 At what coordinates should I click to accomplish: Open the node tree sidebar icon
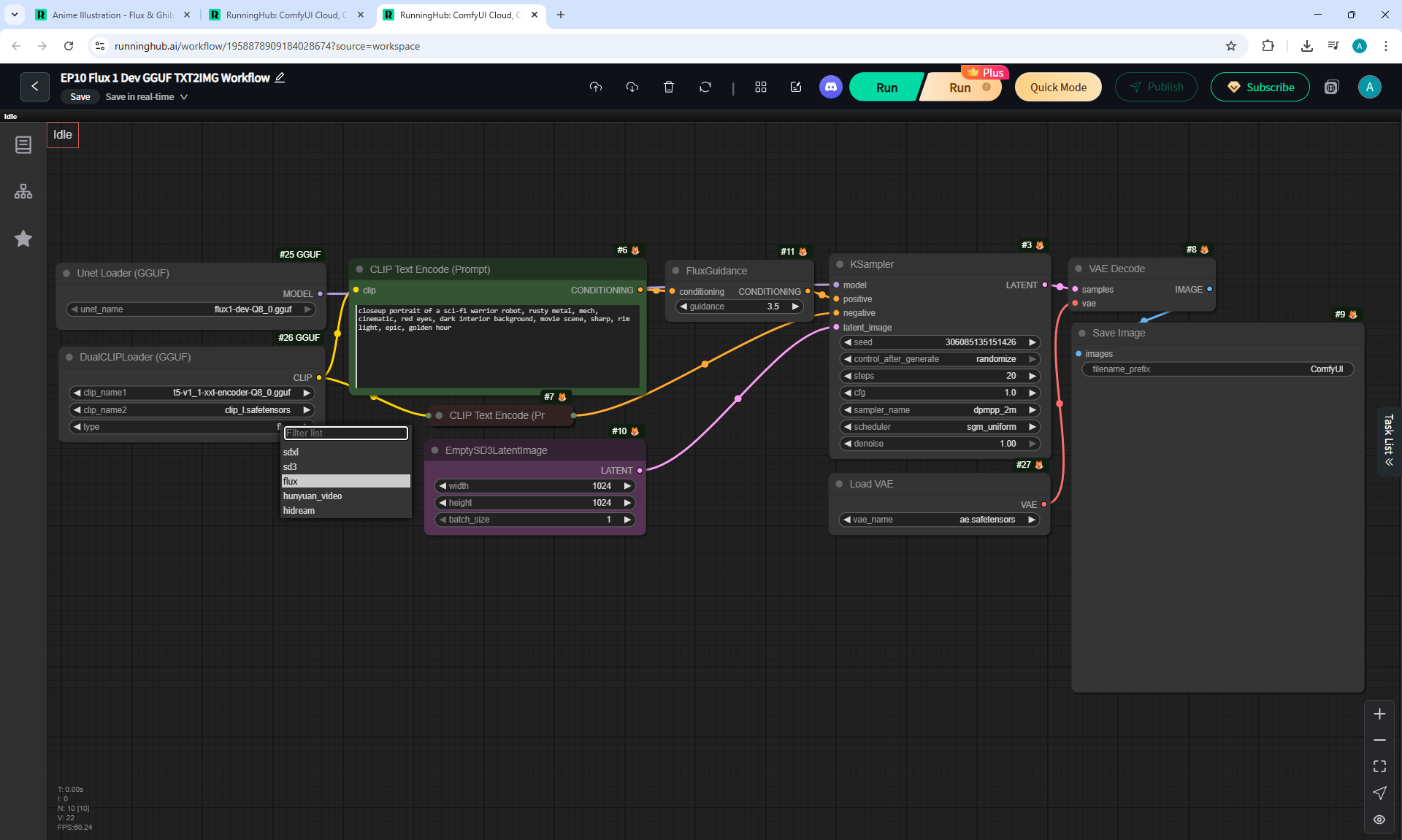pyautogui.click(x=23, y=191)
